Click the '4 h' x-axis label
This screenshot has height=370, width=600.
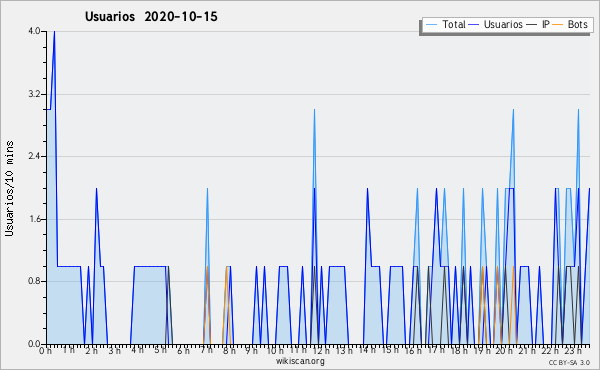[x=137, y=350]
